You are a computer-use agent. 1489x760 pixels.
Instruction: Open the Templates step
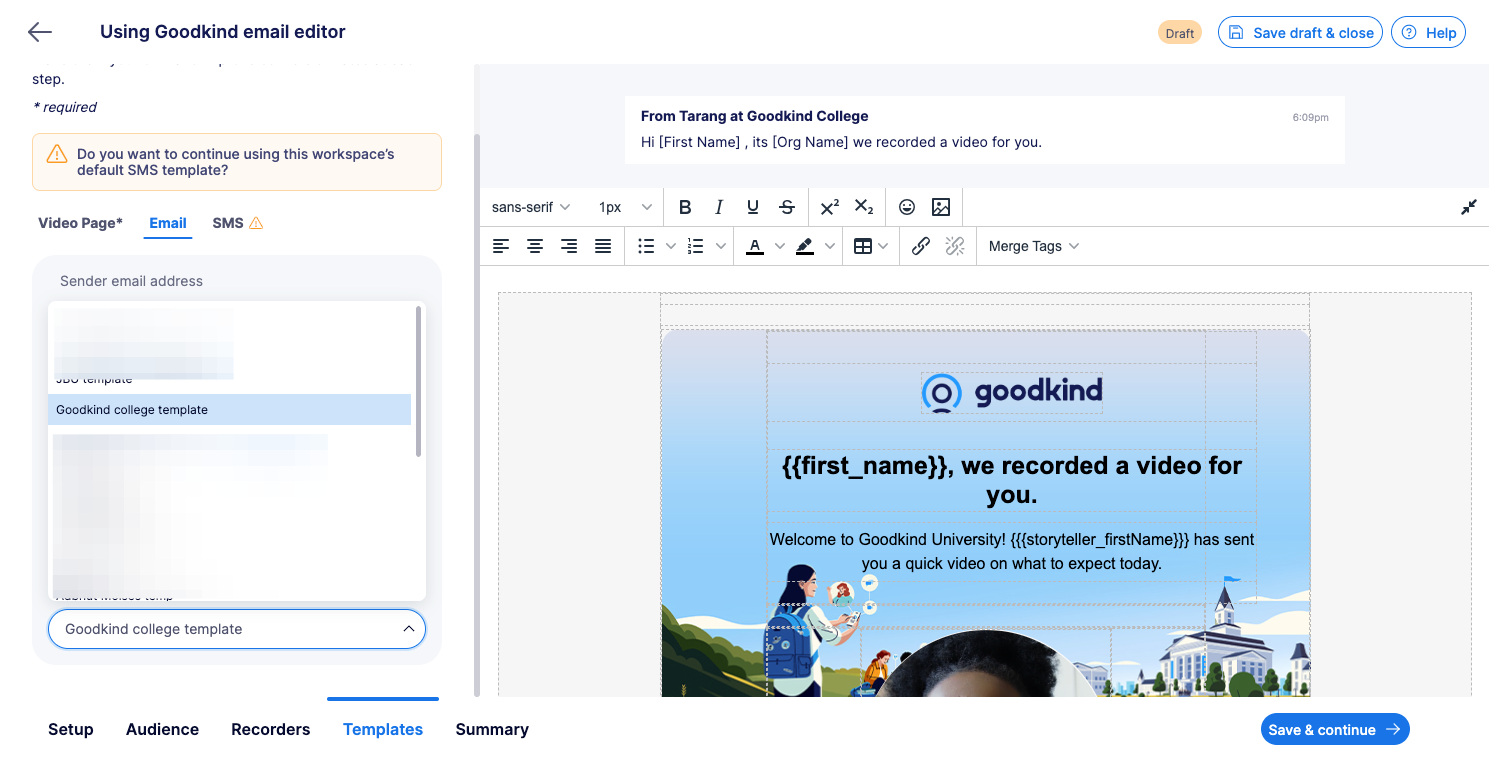pyautogui.click(x=383, y=729)
